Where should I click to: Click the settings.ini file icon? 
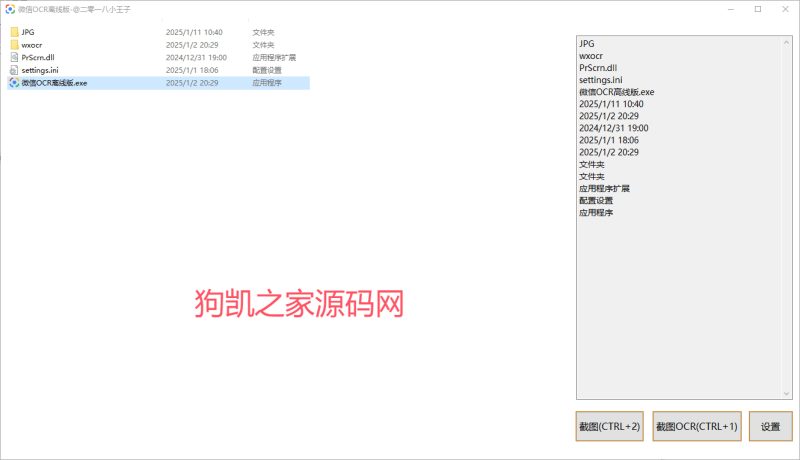[14, 70]
